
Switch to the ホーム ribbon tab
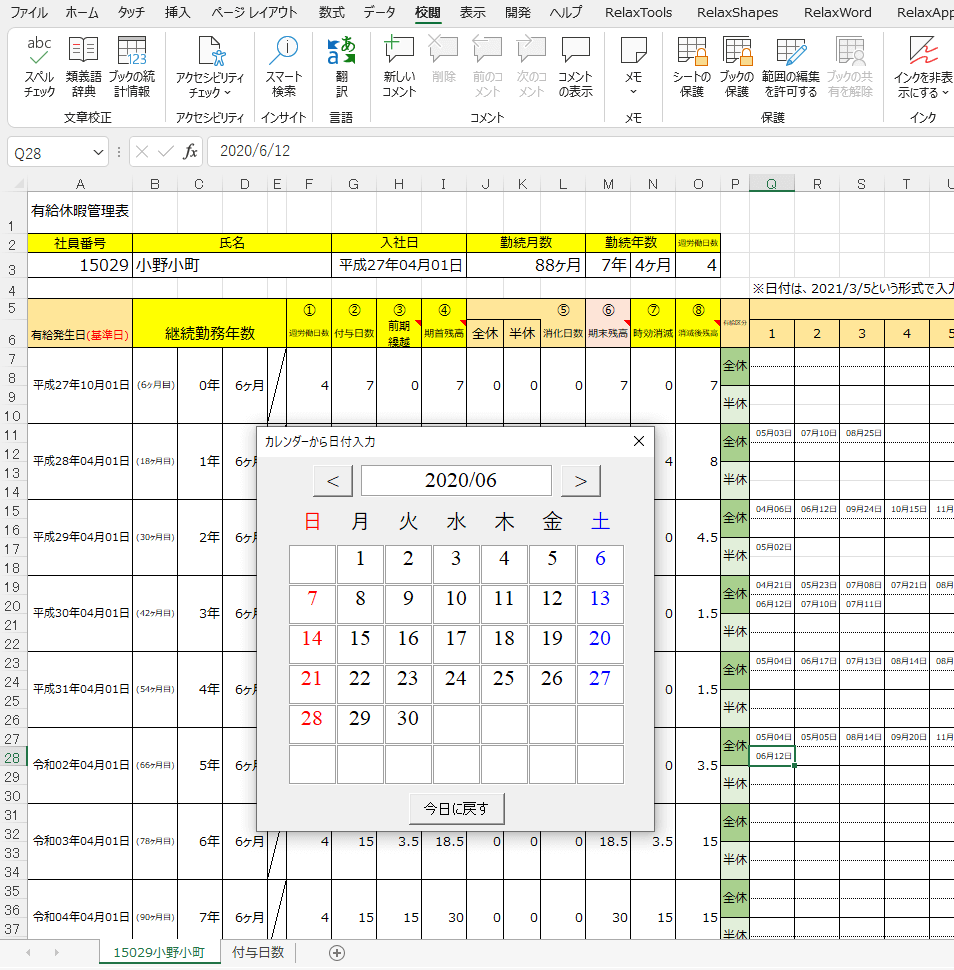coord(81,12)
